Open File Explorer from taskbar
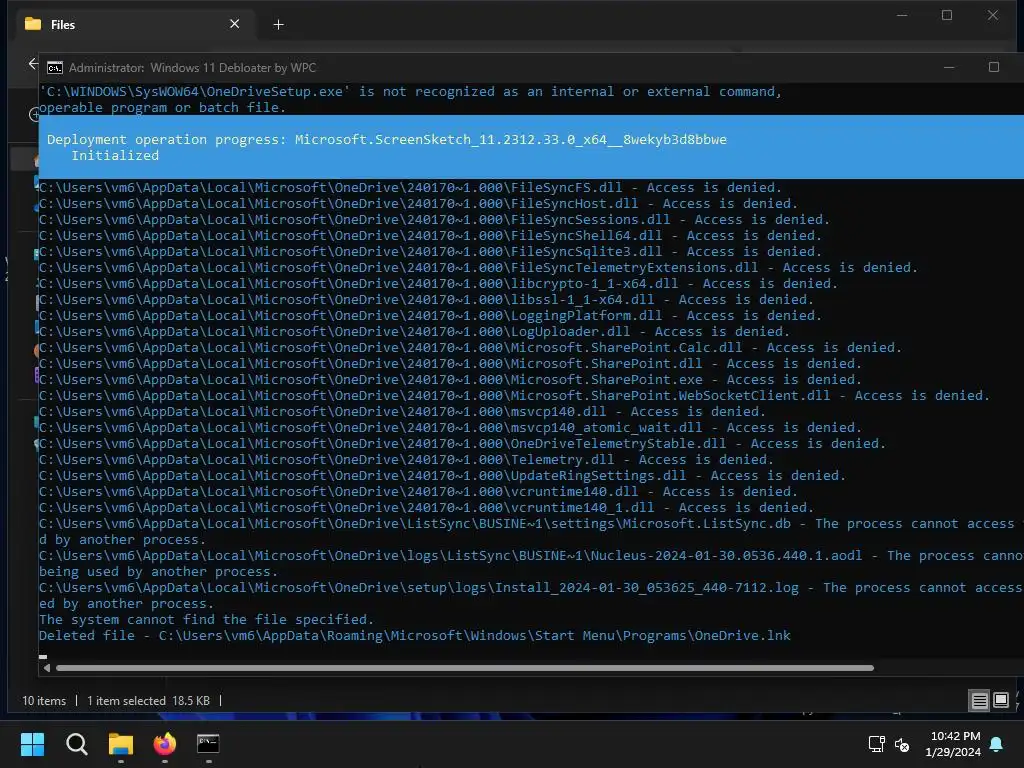The width and height of the screenshot is (1024, 768). [x=121, y=744]
